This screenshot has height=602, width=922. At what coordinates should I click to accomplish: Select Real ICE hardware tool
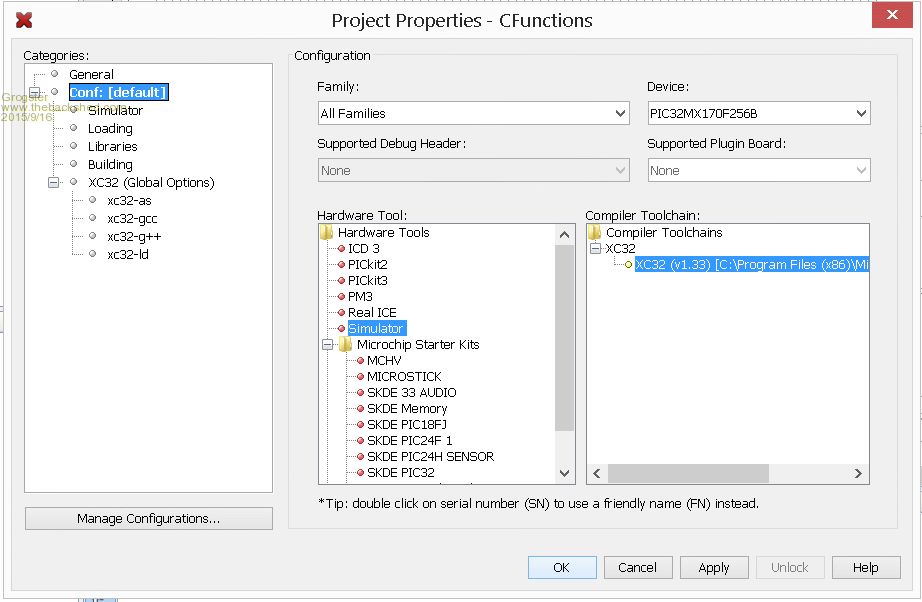coord(372,312)
